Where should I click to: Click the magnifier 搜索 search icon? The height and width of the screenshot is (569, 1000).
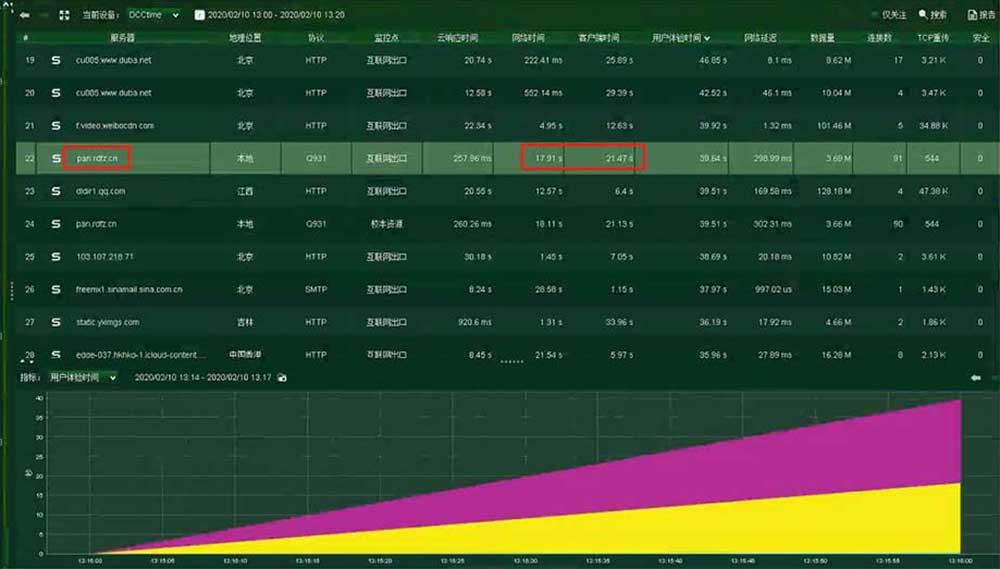[933, 15]
